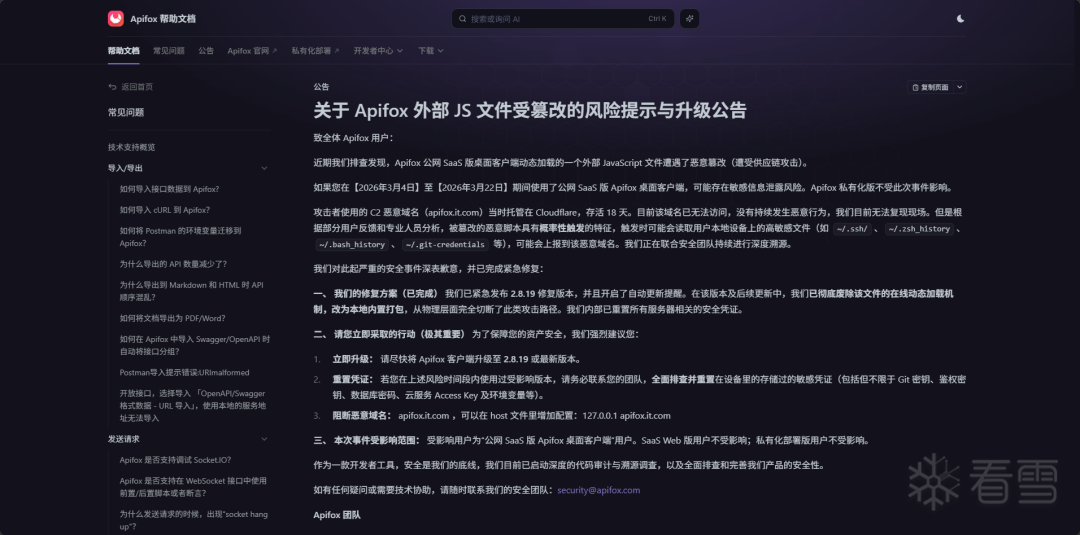Go back via 返回首页 link
The image size is (1080, 535).
(x=130, y=87)
